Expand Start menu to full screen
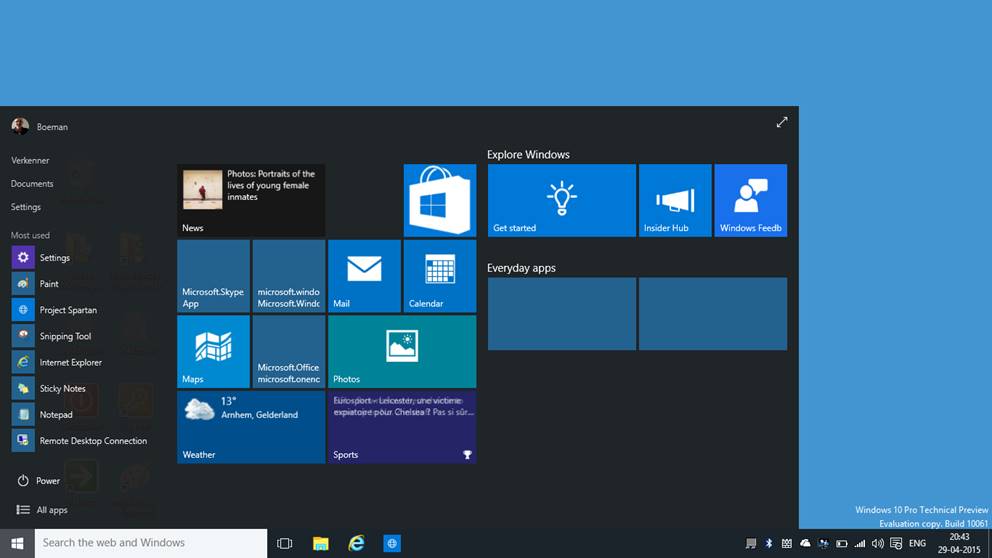The height and width of the screenshot is (558, 992). 781,122
